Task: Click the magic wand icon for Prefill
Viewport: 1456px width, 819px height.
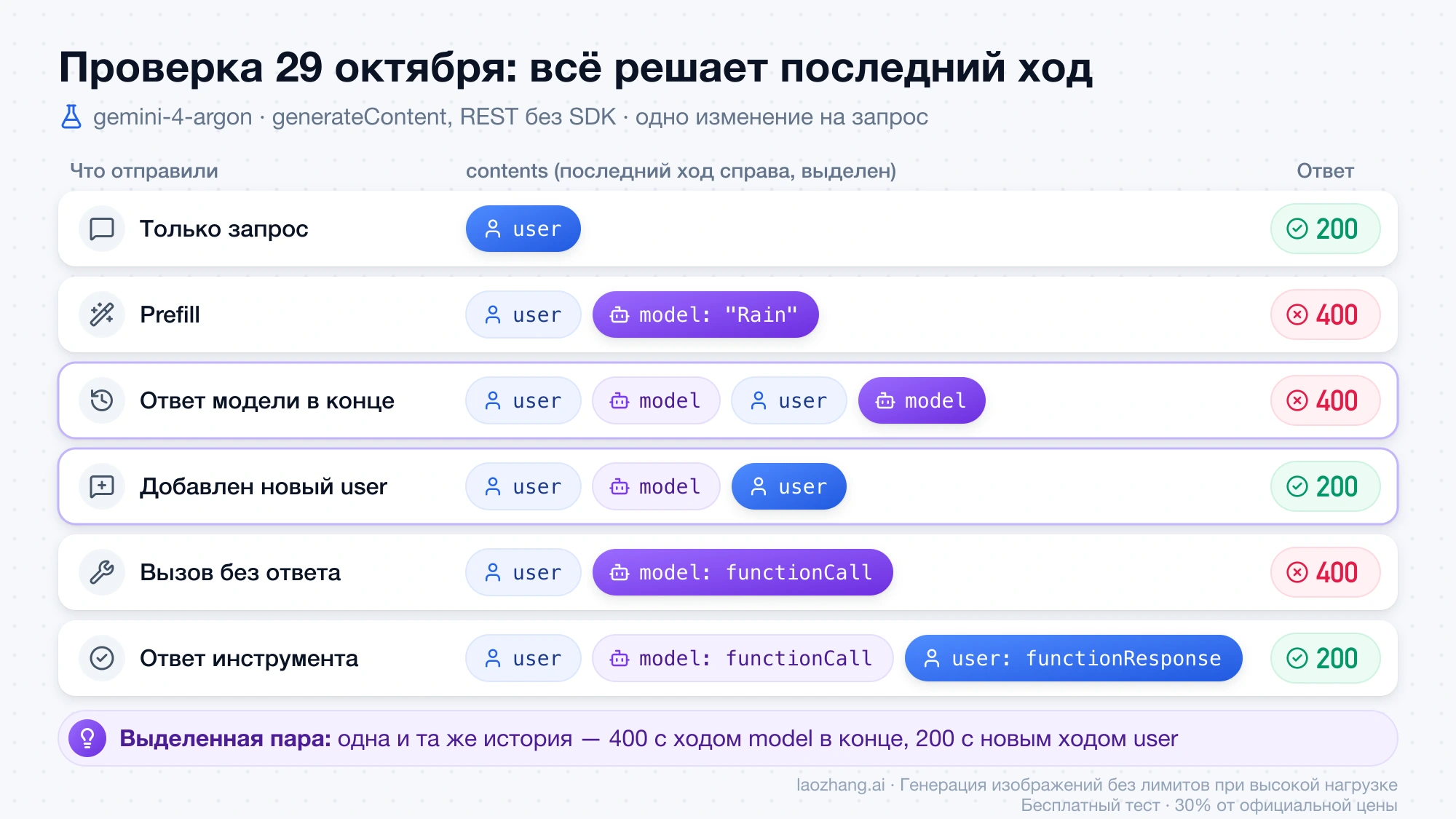Action: [102, 314]
